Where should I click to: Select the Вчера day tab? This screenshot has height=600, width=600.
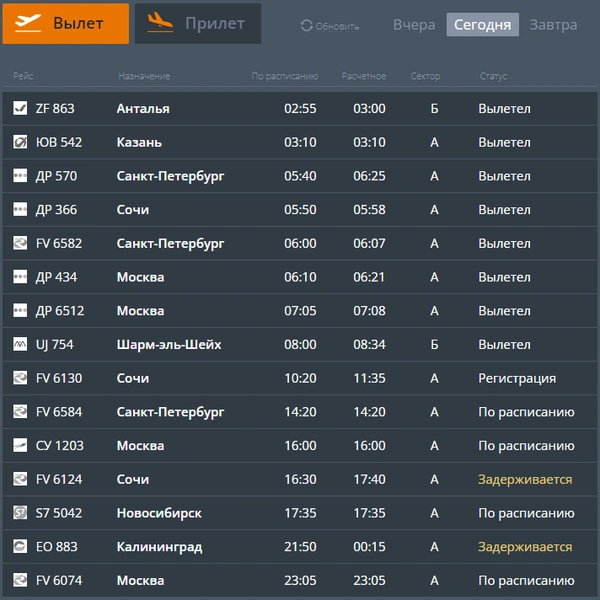click(x=414, y=25)
